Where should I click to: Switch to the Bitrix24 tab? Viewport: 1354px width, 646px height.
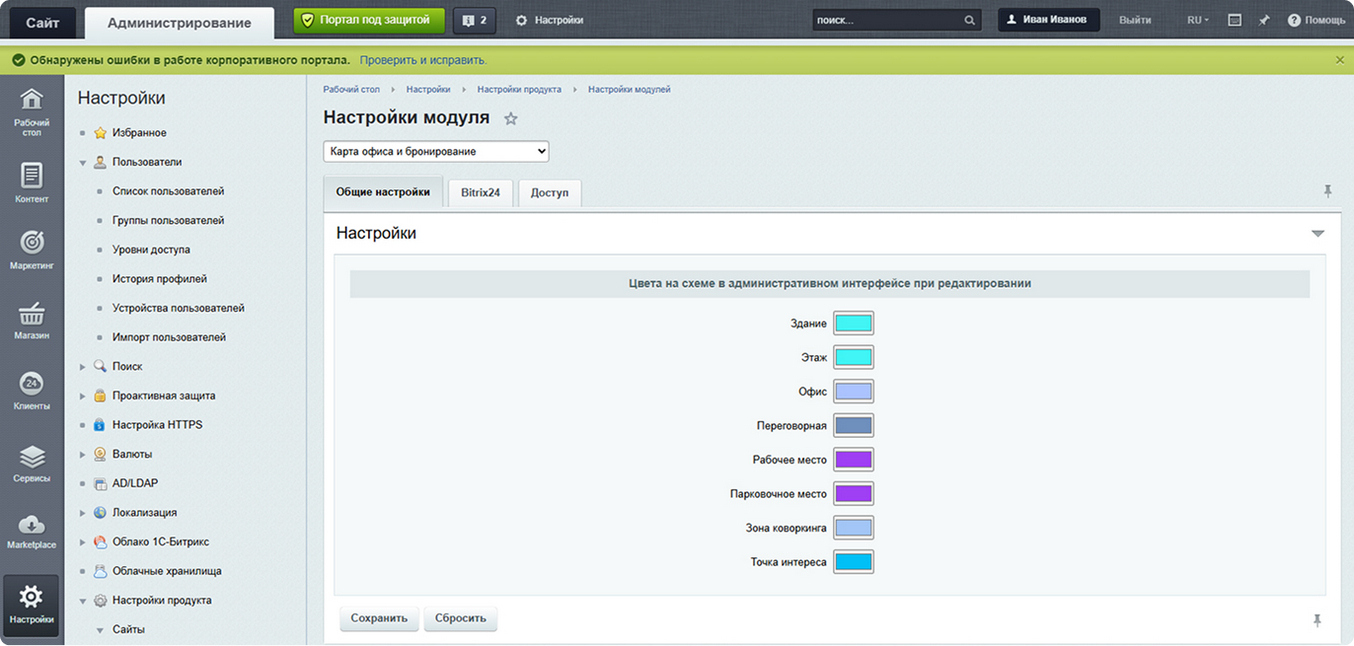tap(480, 193)
